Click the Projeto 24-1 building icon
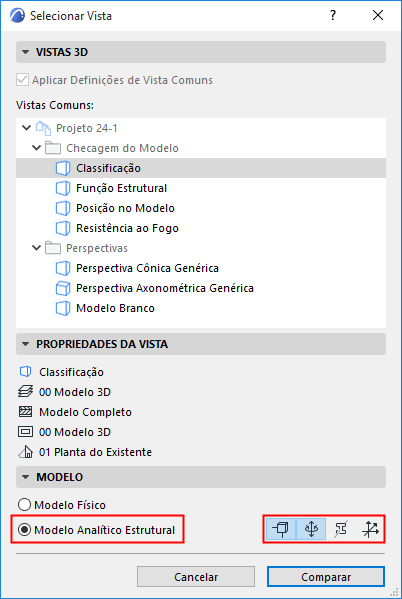This screenshot has width=402, height=599. click(43, 128)
